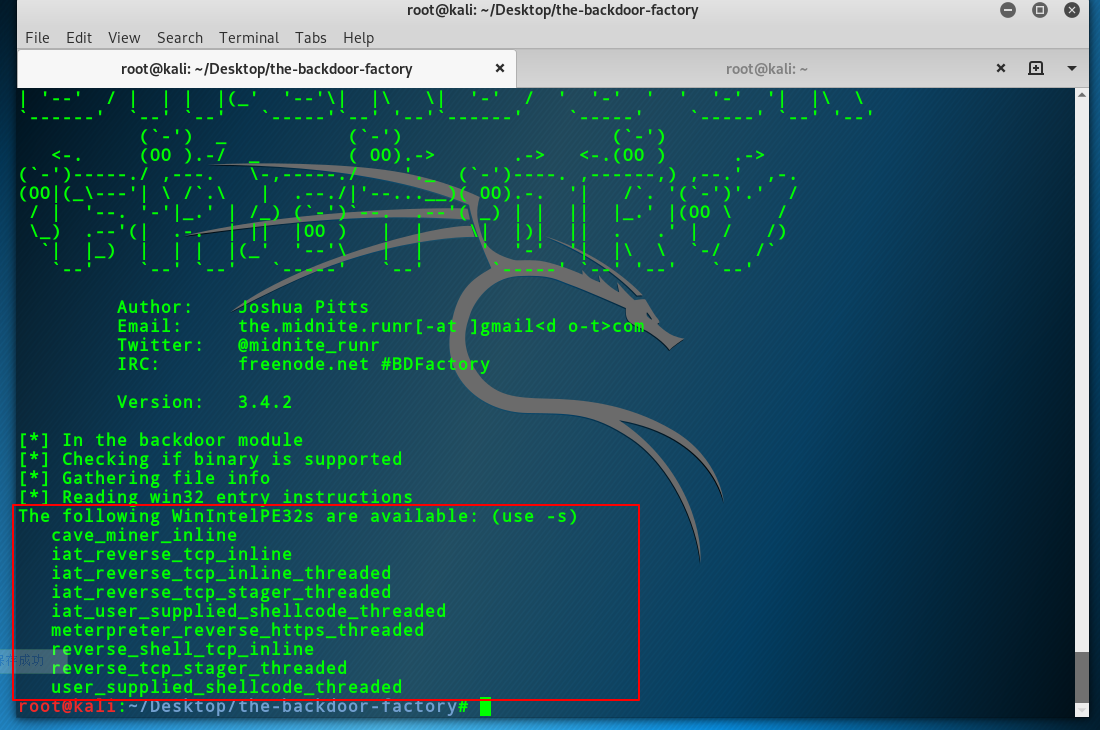Switch to the root@kali: ~ tab
Viewport: 1100px width, 730px height.
[x=767, y=69]
